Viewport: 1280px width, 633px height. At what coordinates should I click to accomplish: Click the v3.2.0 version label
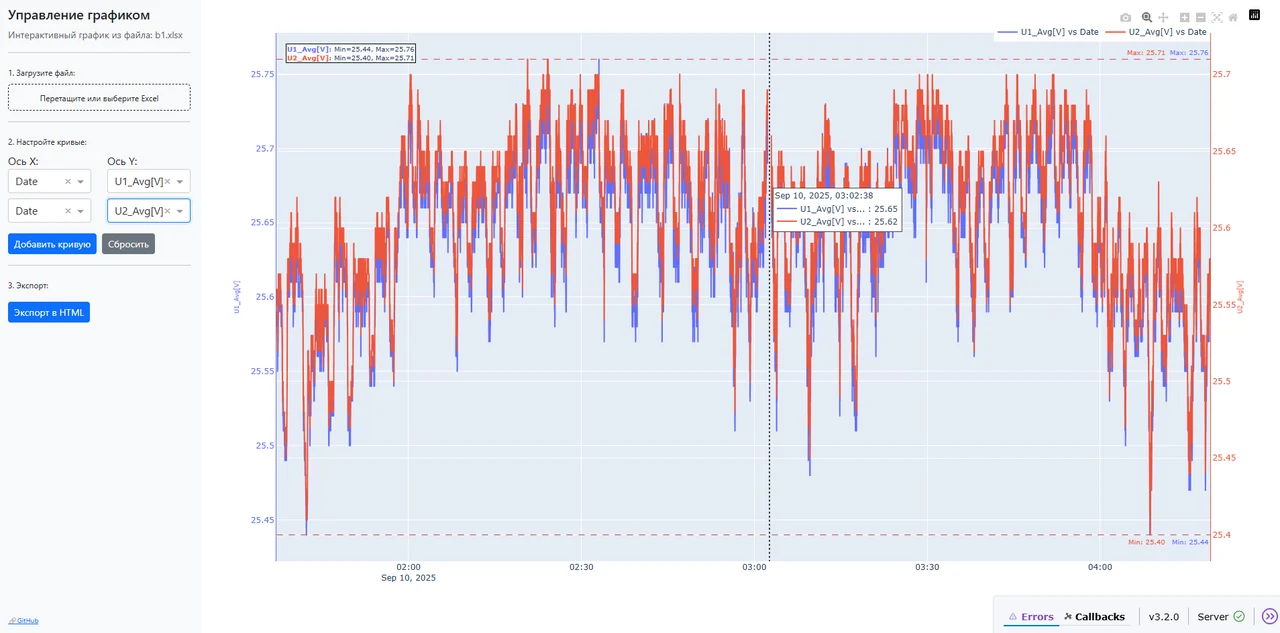click(1163, 617)
